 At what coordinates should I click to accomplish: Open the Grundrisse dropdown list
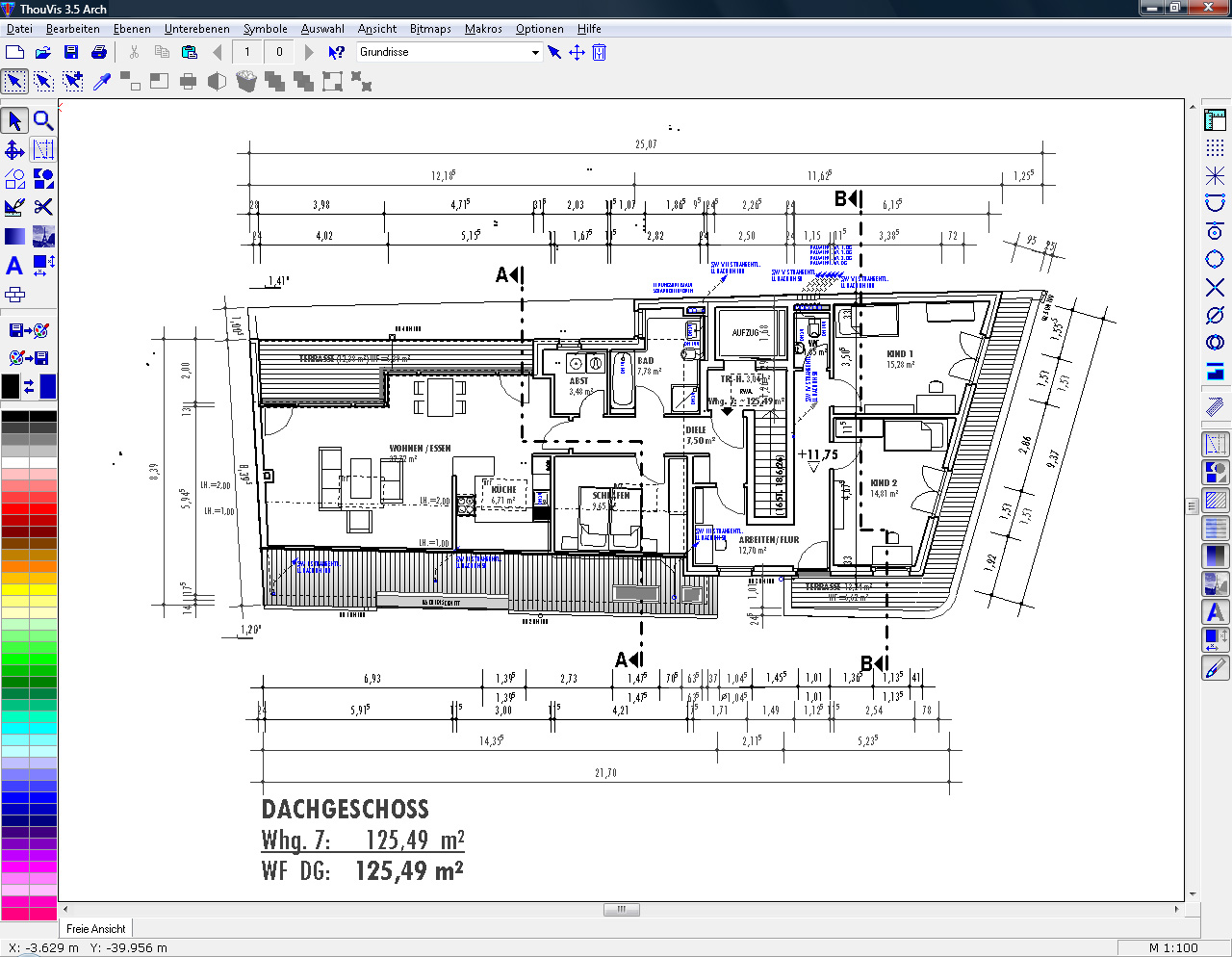(x=535, y=52)
